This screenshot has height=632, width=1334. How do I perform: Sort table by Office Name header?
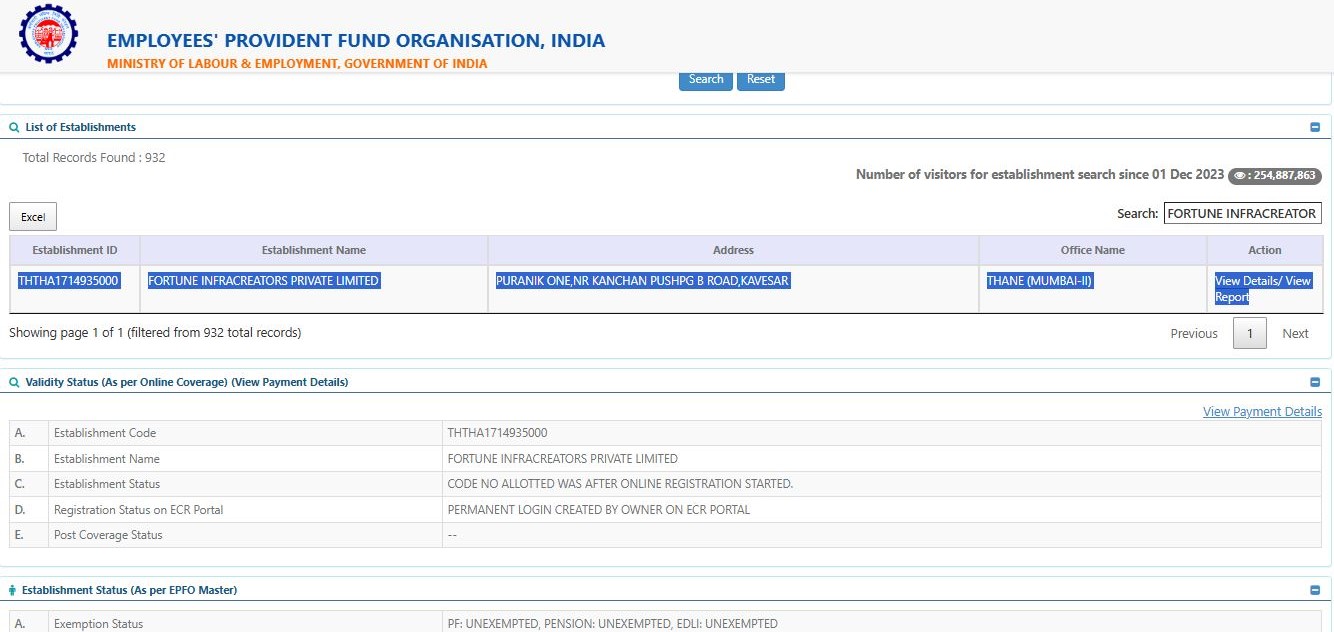1092,250
